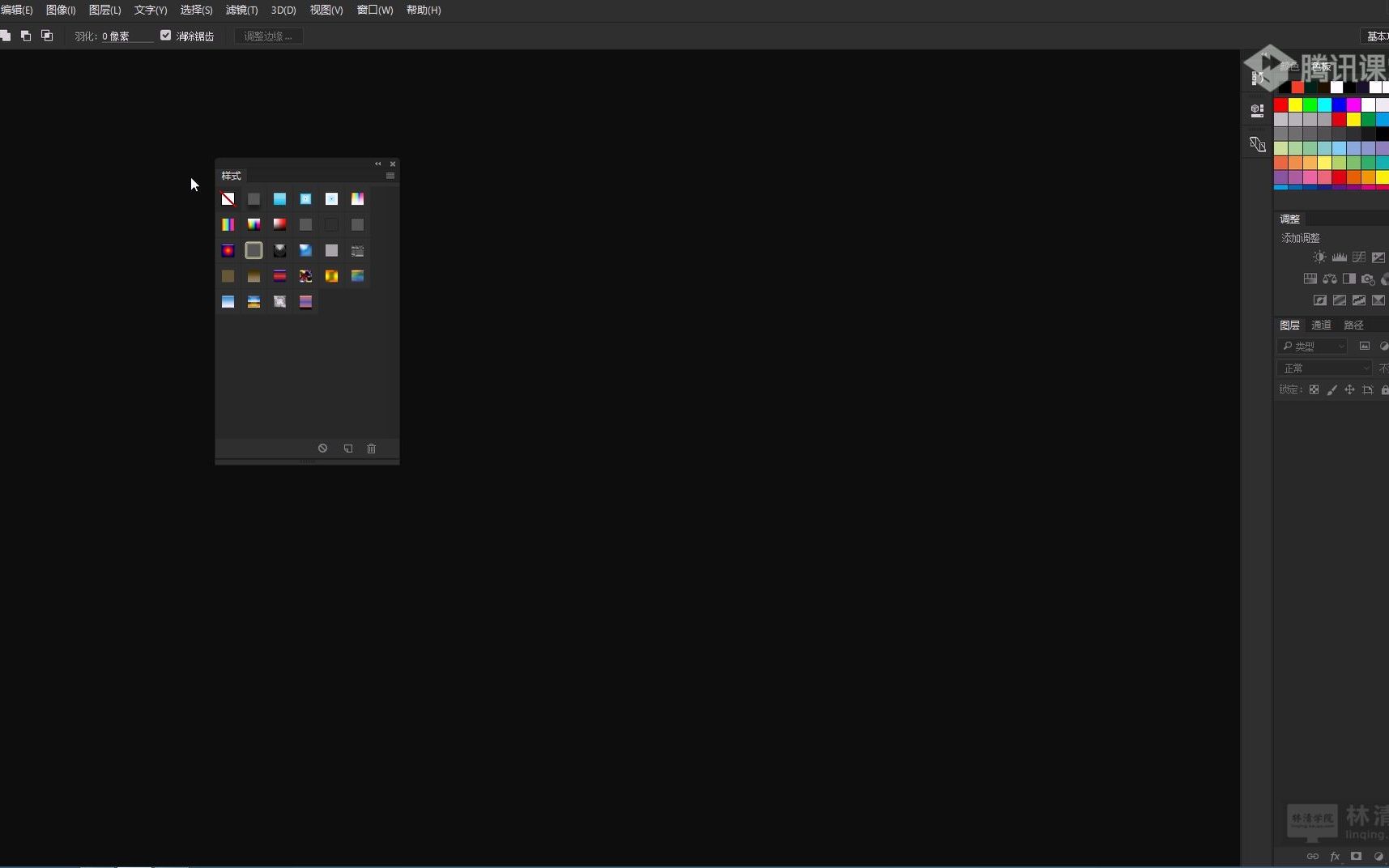This screenshot has height=868, width=1389.
Task: Add a Threshold adjustment
Action: pos(1359,300)
